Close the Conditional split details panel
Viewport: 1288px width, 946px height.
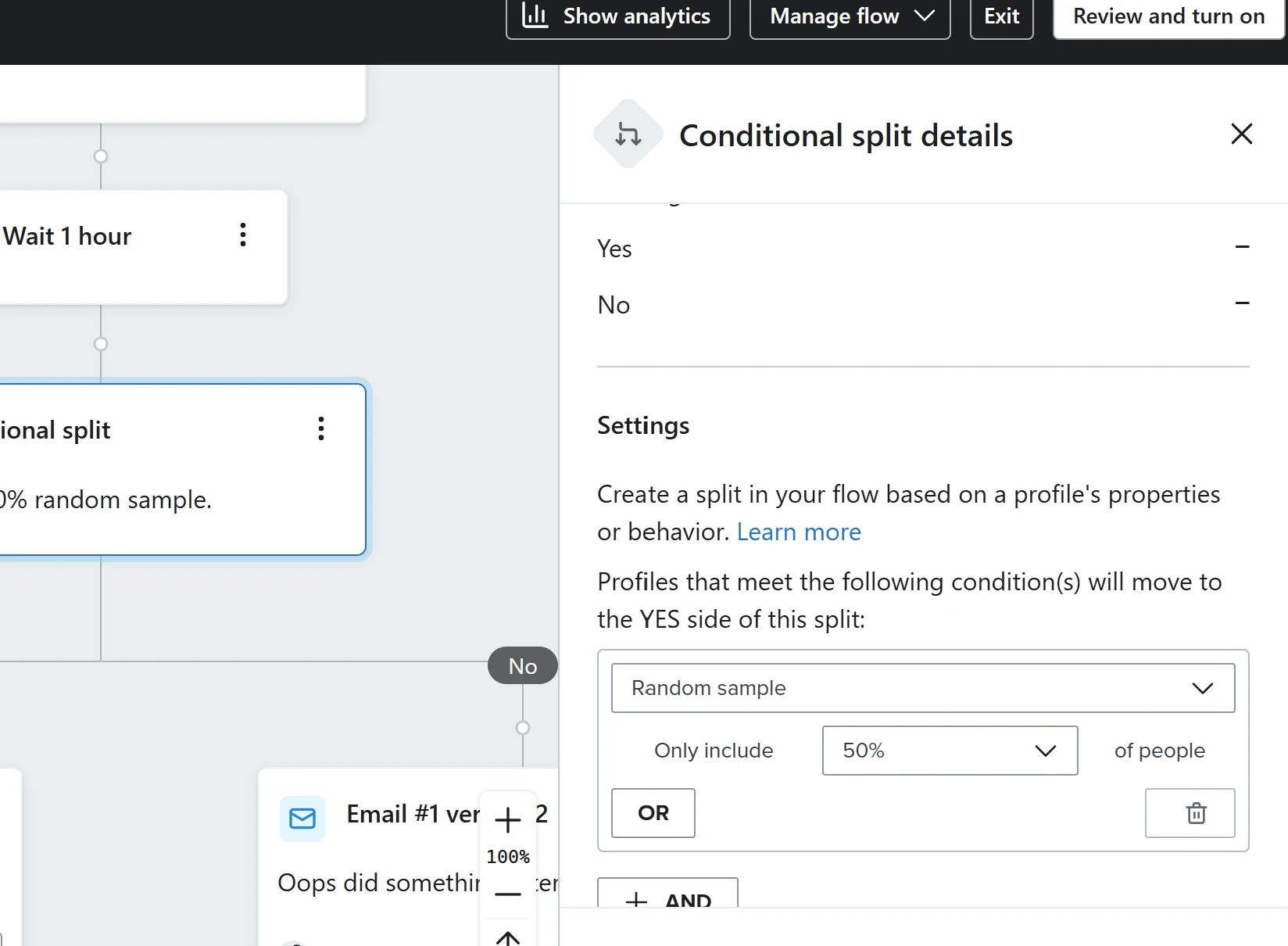[1241, 134]
